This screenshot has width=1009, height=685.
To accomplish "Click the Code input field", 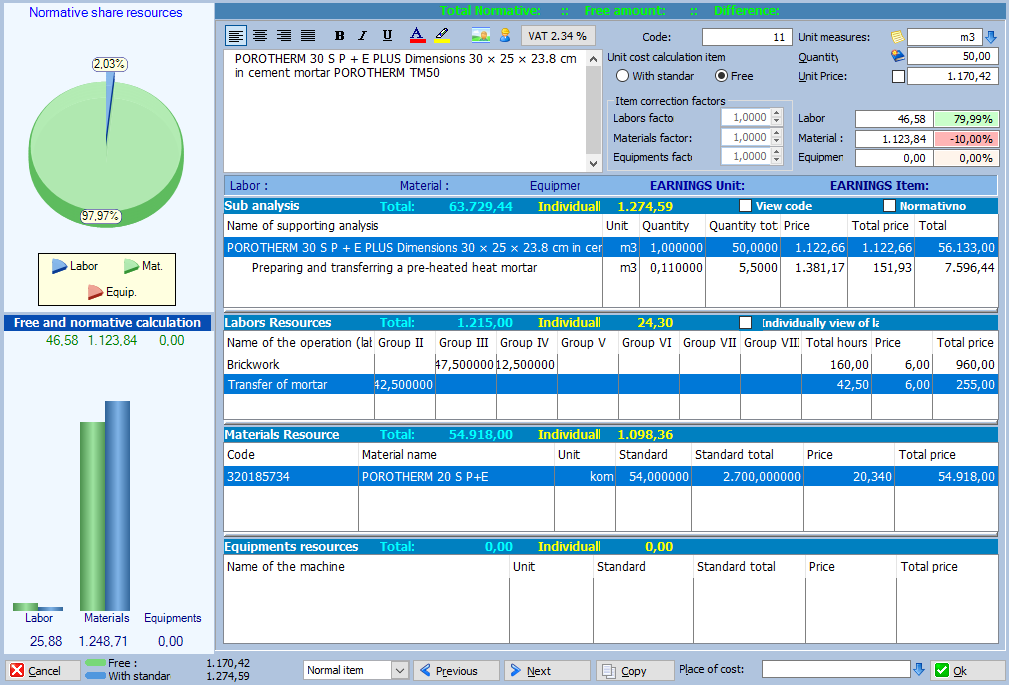I will (746, 37).
